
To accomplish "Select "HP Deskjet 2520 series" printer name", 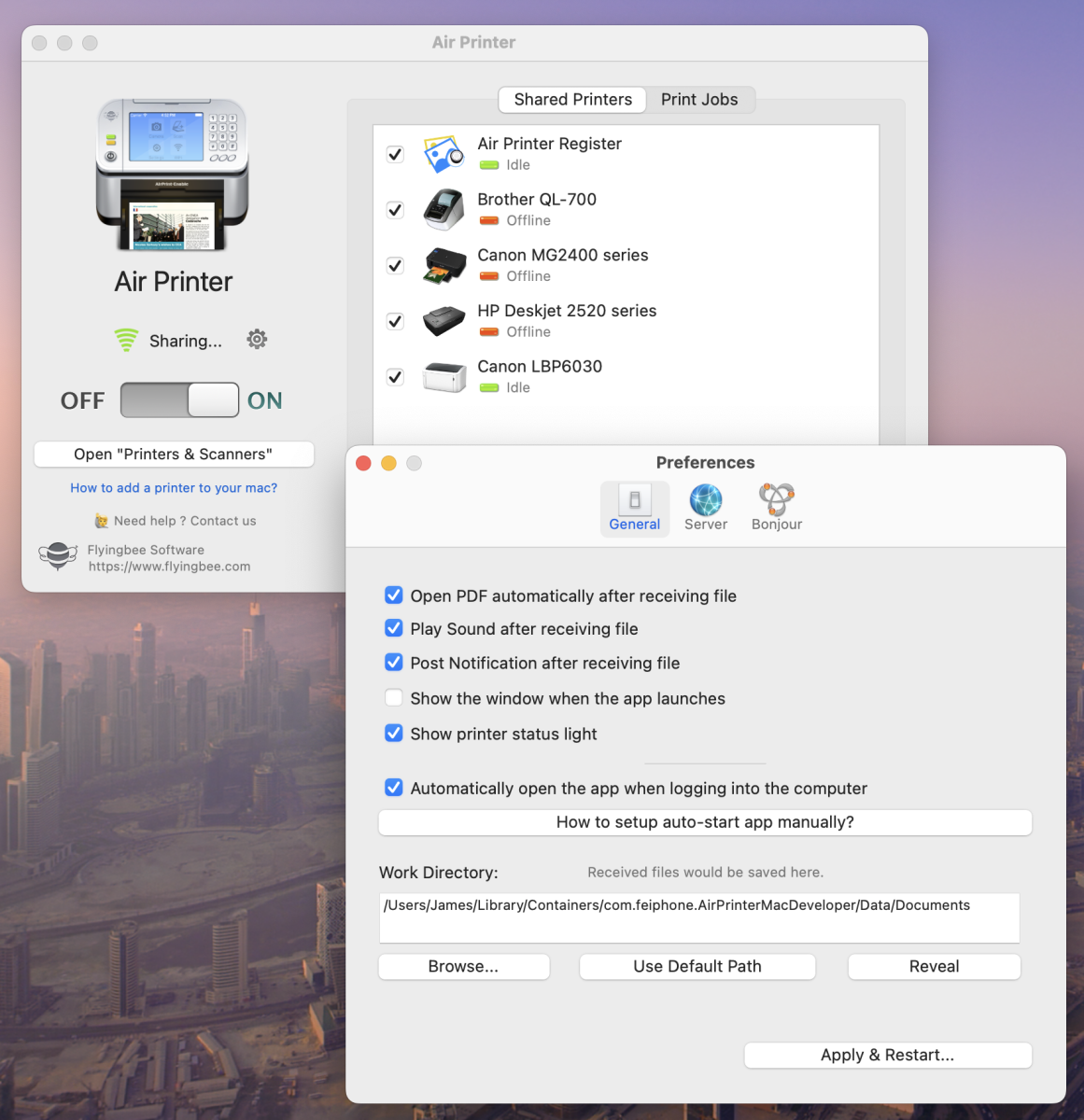I will tap(567, 311).
